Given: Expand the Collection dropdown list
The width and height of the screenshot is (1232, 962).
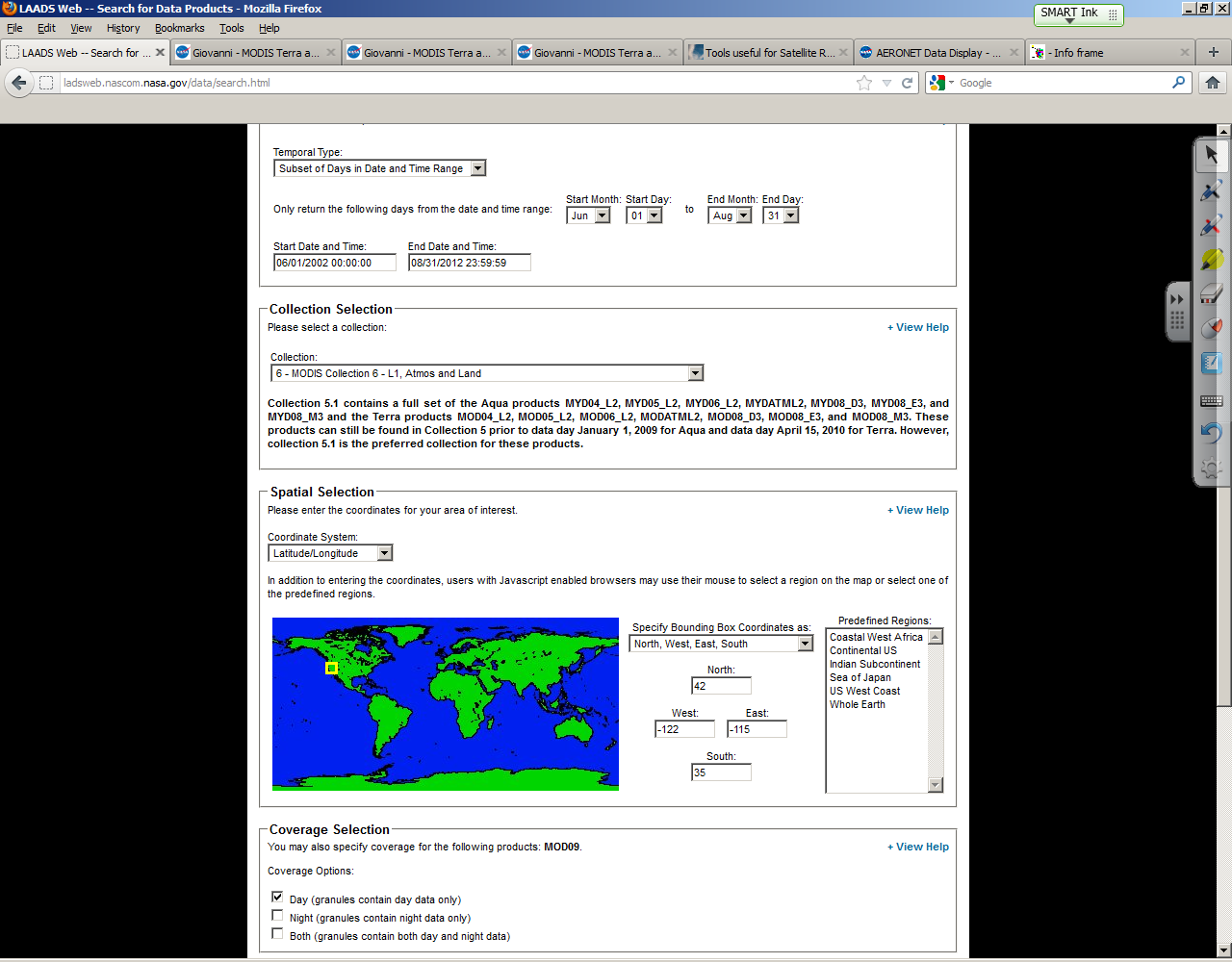Looking at the screenshot, I should pos(487,373).
